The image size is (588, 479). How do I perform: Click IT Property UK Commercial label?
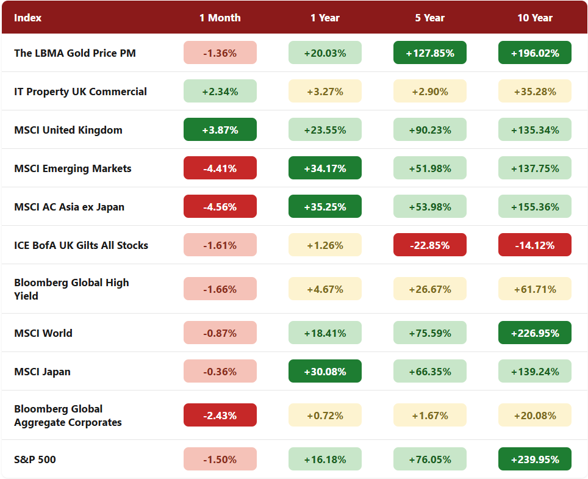coord(80,92)
